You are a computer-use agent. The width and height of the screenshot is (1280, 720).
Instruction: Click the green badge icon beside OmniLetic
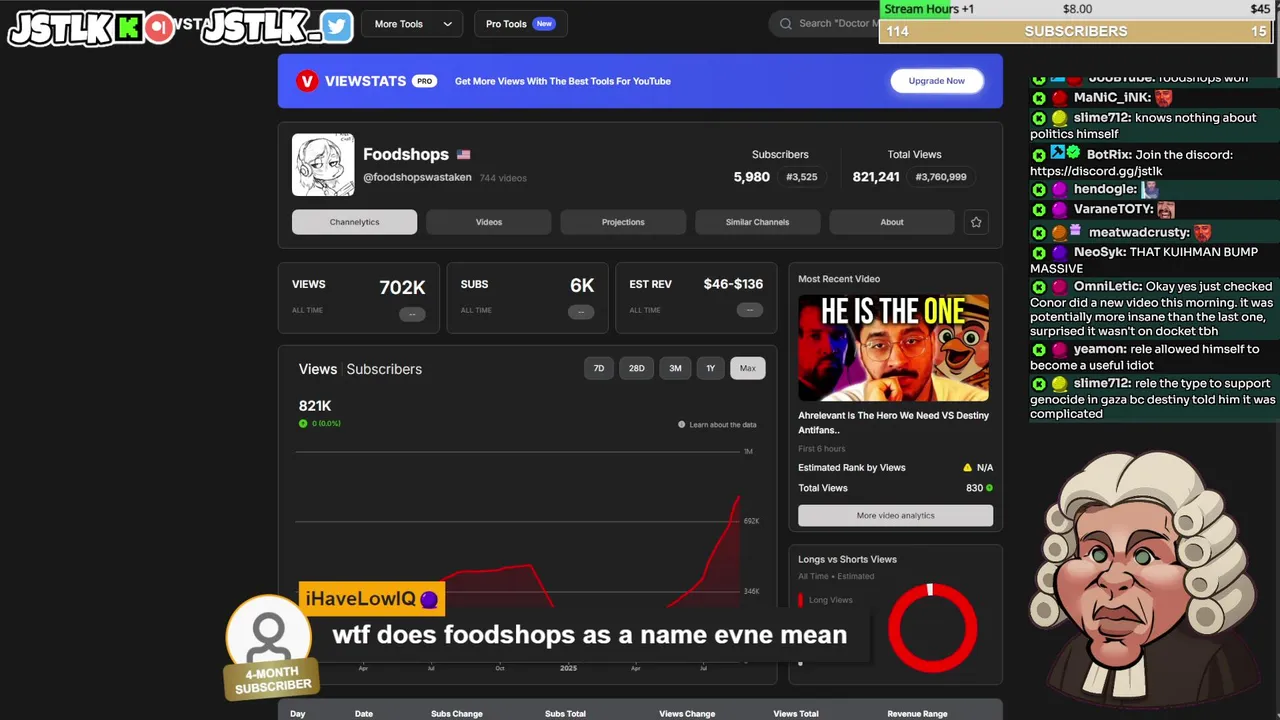coord(1039,286)
